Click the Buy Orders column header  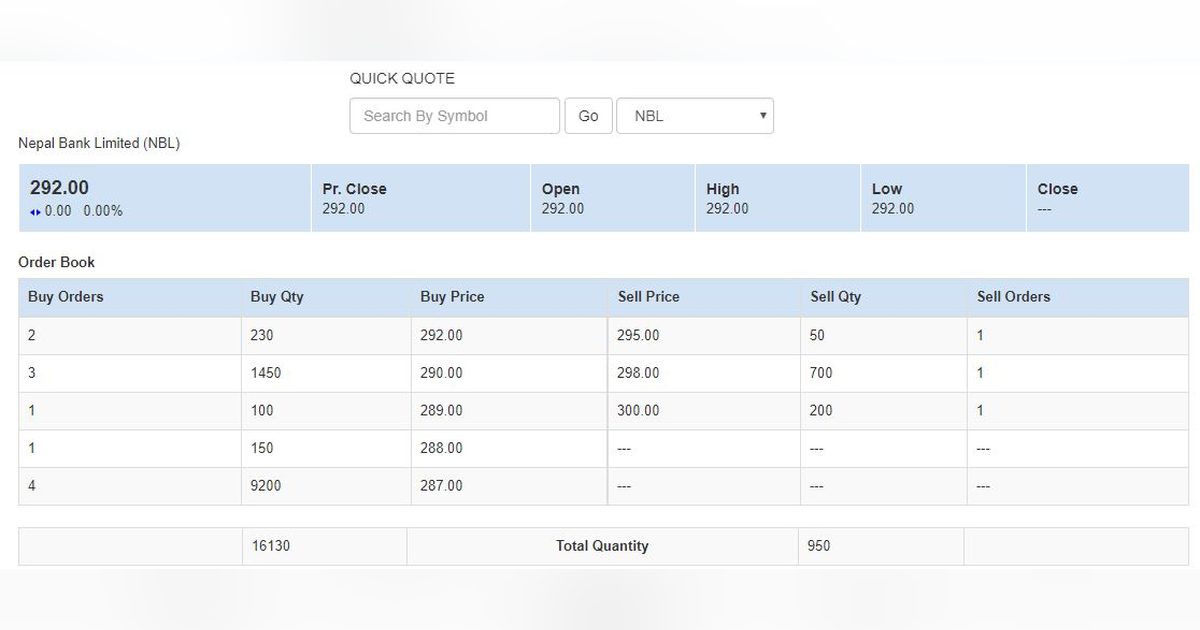coord(66,297)
